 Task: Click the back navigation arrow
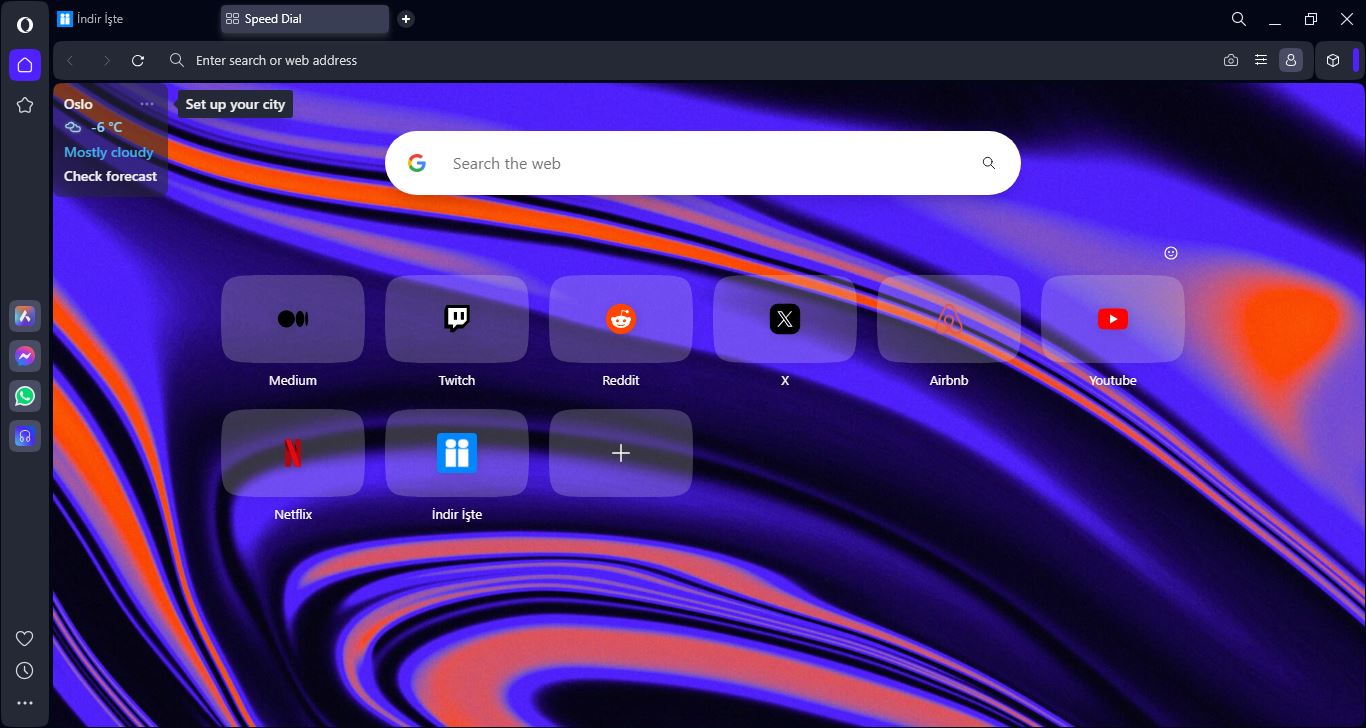[70, 60]
